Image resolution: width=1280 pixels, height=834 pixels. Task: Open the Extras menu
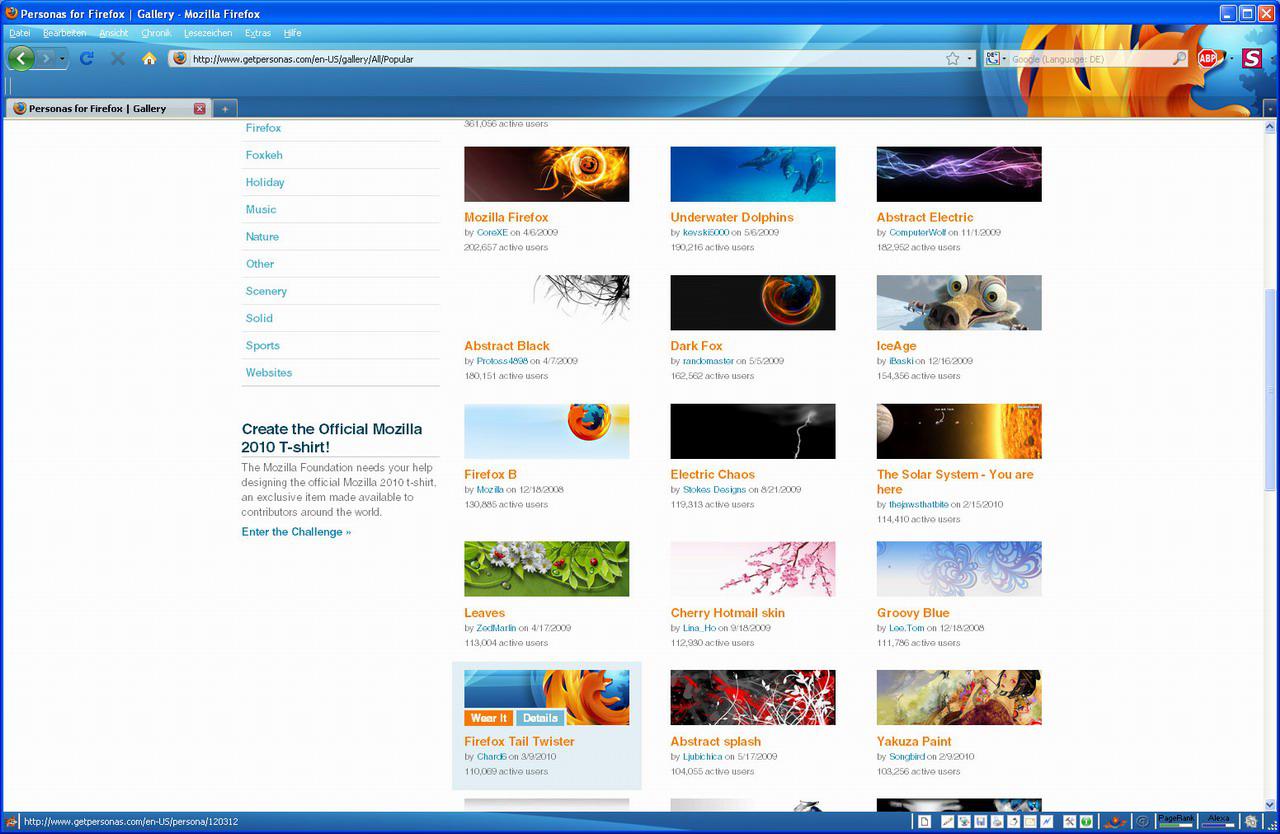pyautogui.click(x=258, y=33)
